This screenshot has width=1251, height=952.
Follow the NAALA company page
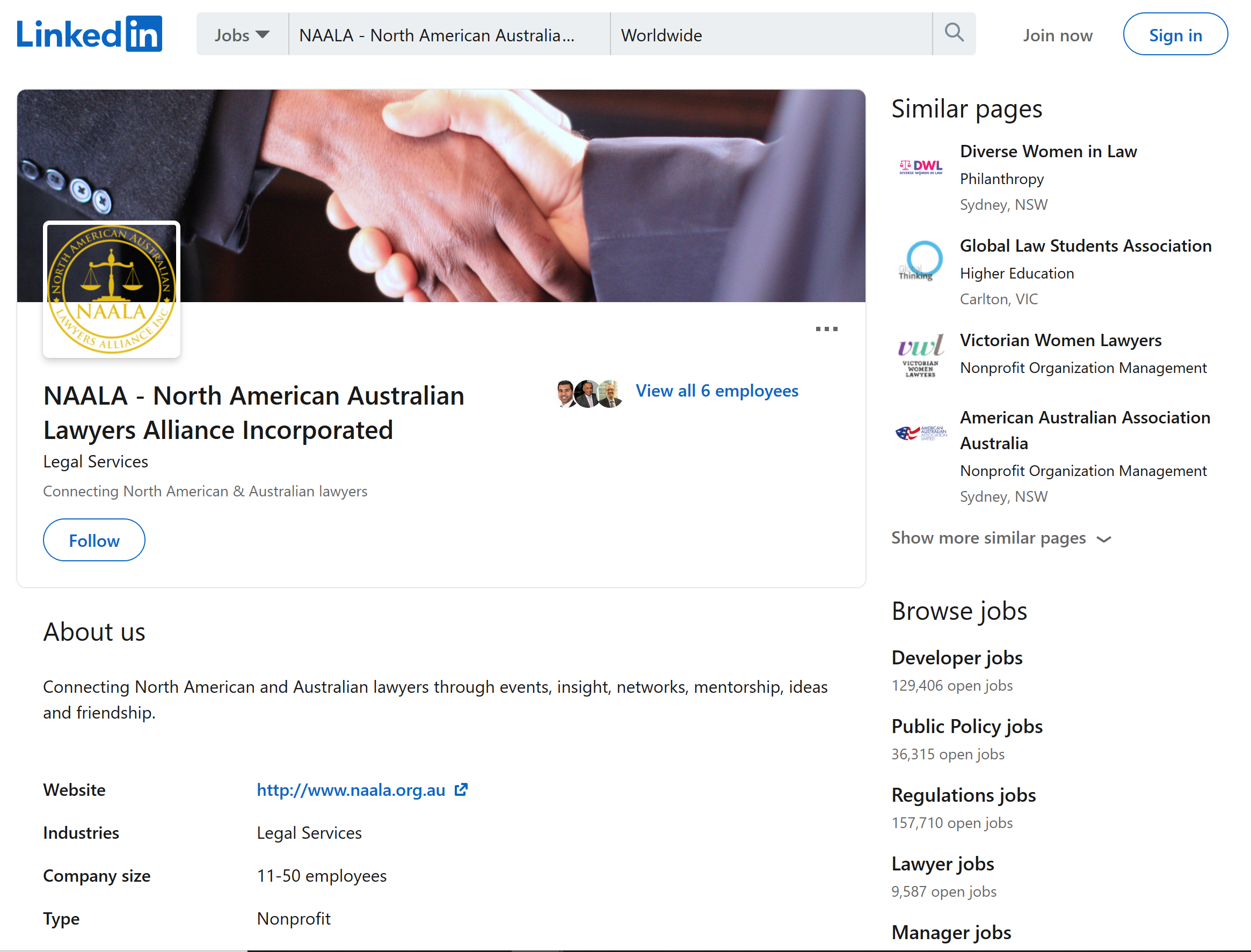(x=94, y=540)
